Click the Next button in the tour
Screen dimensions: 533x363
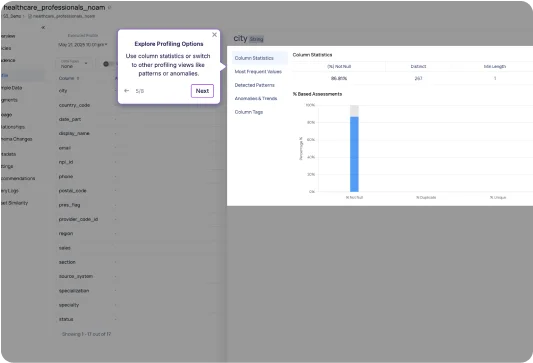point(202,91)
